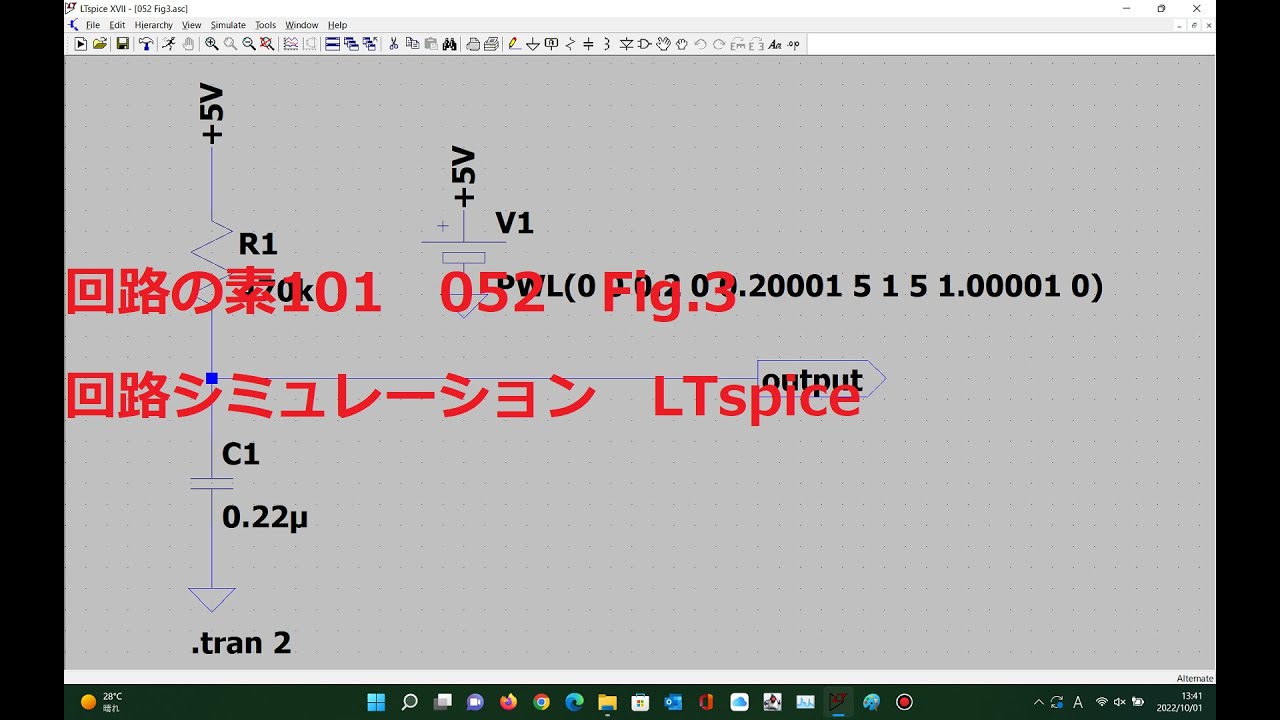Click Zoom to Fit icon

[267, 44]
